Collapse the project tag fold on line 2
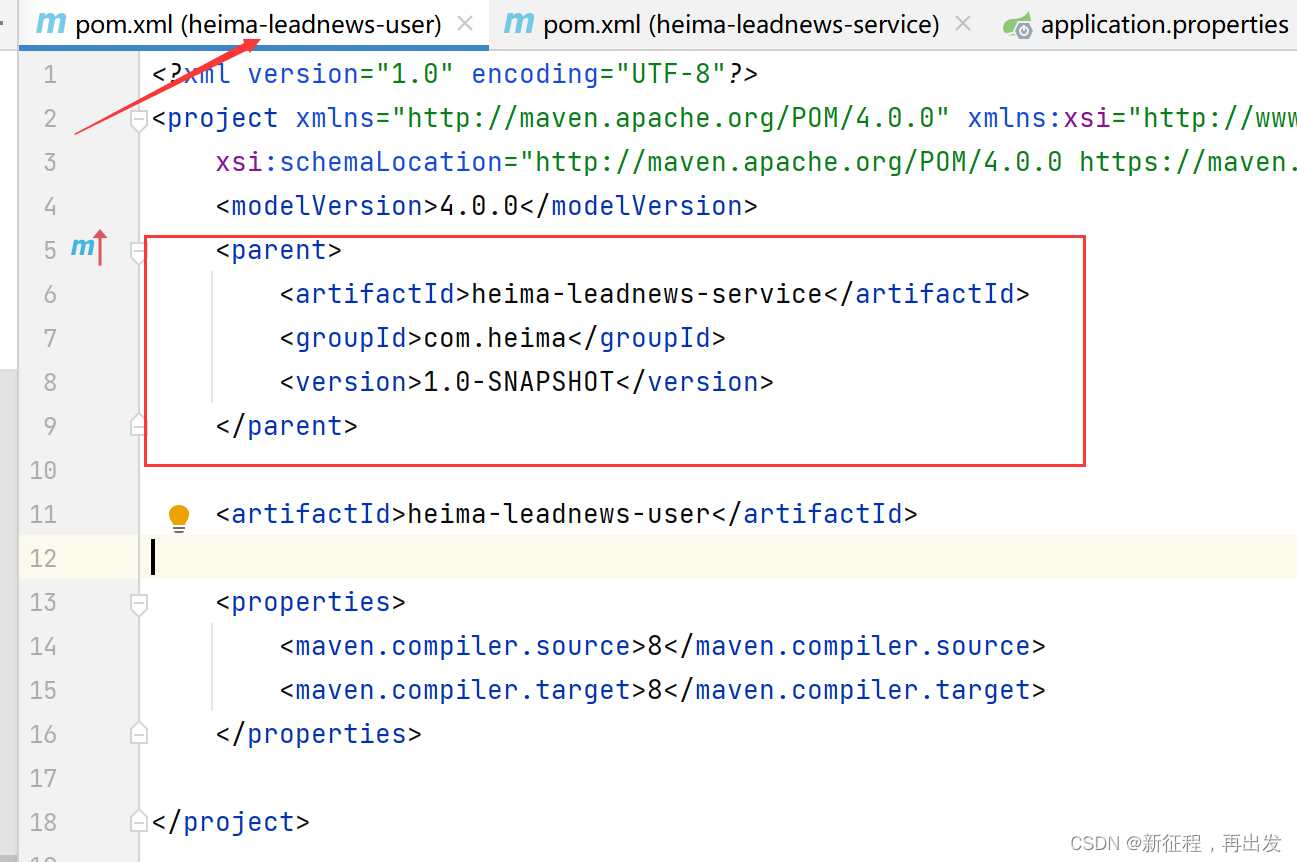 point(139,120)
